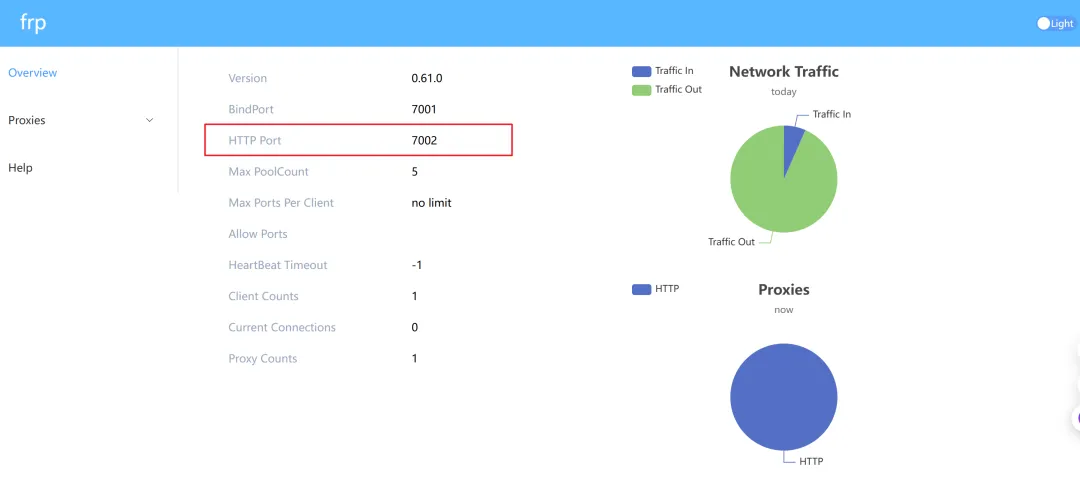
Task: Click the Network Traffic chart title
Action: point(783,72)
